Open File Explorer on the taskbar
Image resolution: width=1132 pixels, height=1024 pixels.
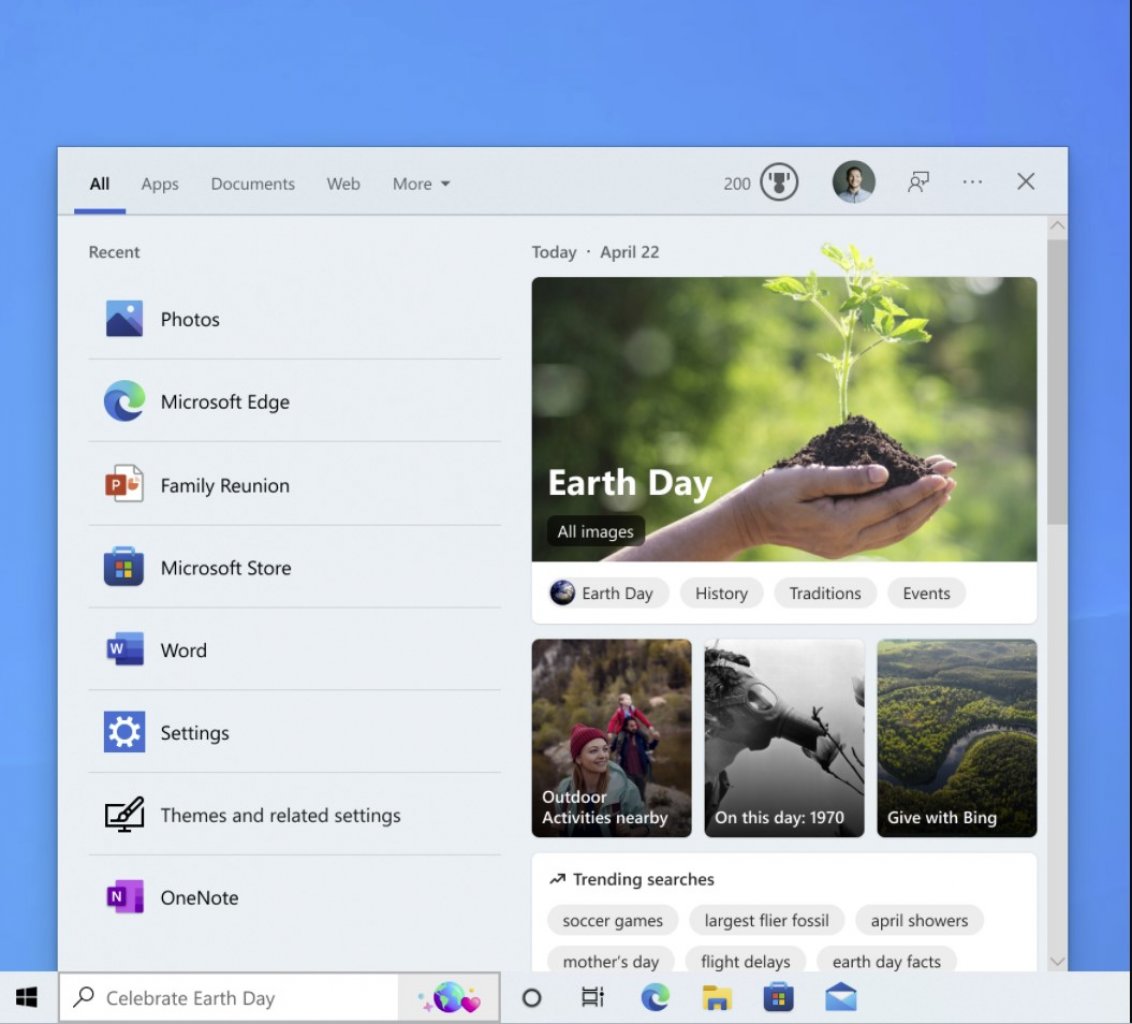coord(717,997)
